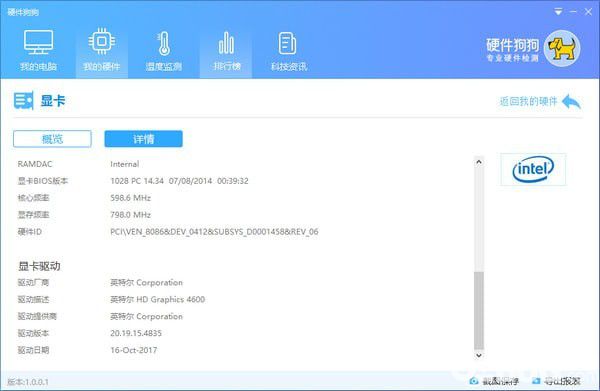This screenshot has width=600, height=391.
Task: Click the 驱动提供商 label
Action: [x=37, y=316]
